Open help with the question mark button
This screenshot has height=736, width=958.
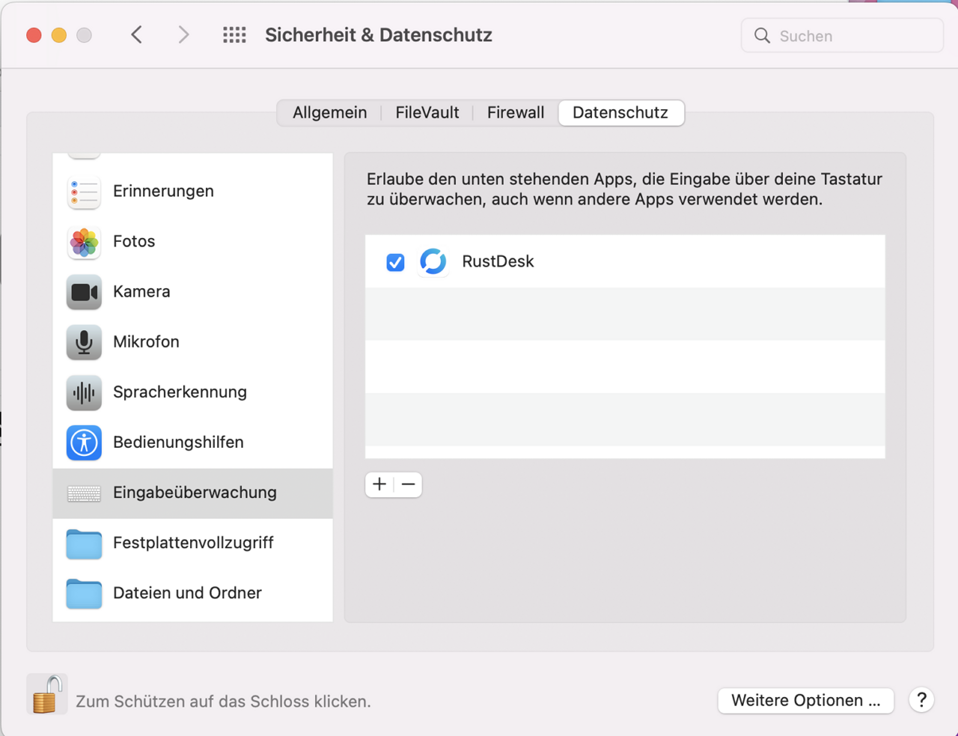coord(921,700)
